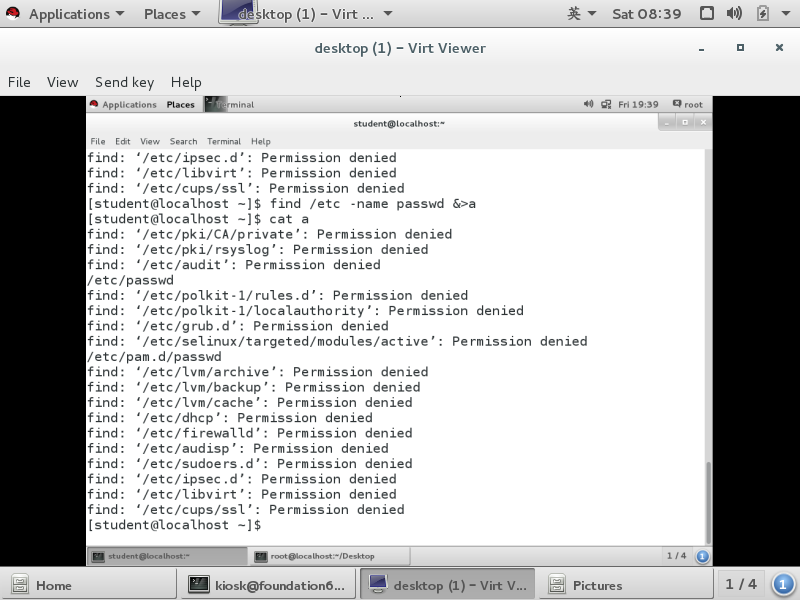The width and height of the screenshot is (800, 600).
Task: Click the host screen display icon
Action: coord(707,13)
